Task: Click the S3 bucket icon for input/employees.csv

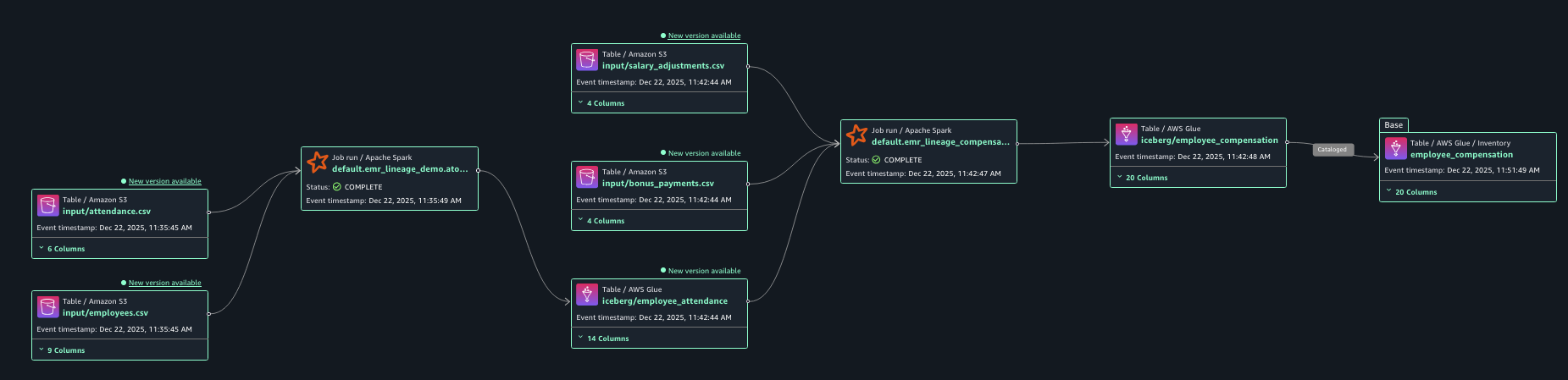Action: pos(47,307)
